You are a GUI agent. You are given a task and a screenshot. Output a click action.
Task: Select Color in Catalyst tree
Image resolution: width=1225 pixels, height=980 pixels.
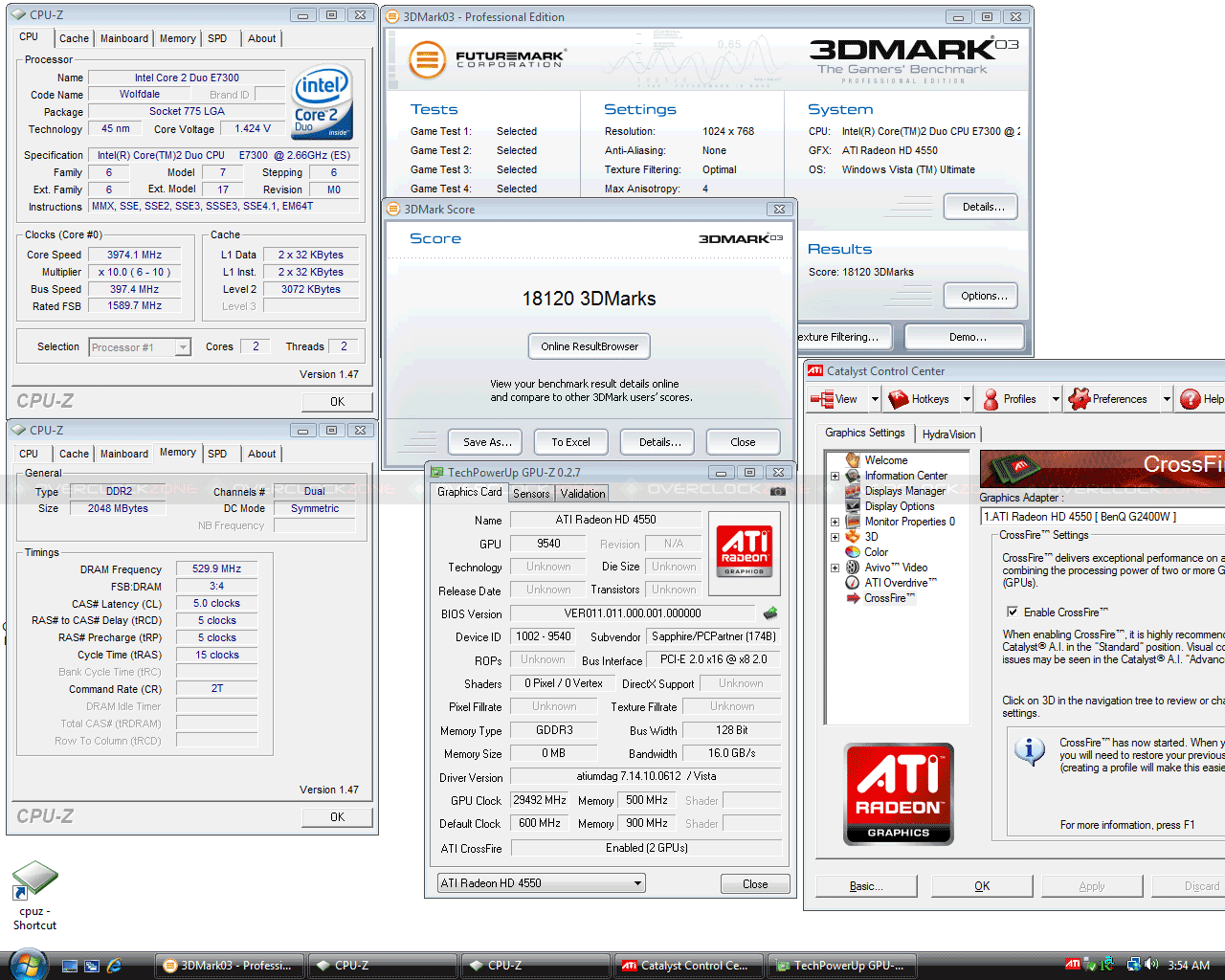point(876,552)
